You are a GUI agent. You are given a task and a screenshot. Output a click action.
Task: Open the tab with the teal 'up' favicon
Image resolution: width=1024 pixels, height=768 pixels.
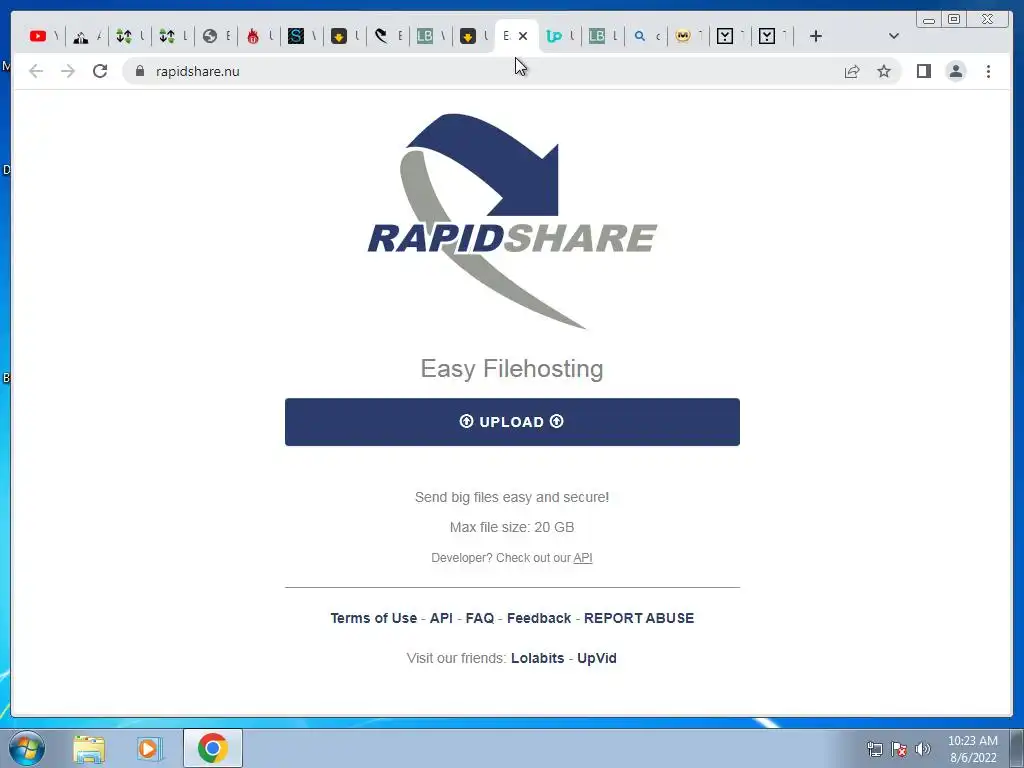pos(559,36)
